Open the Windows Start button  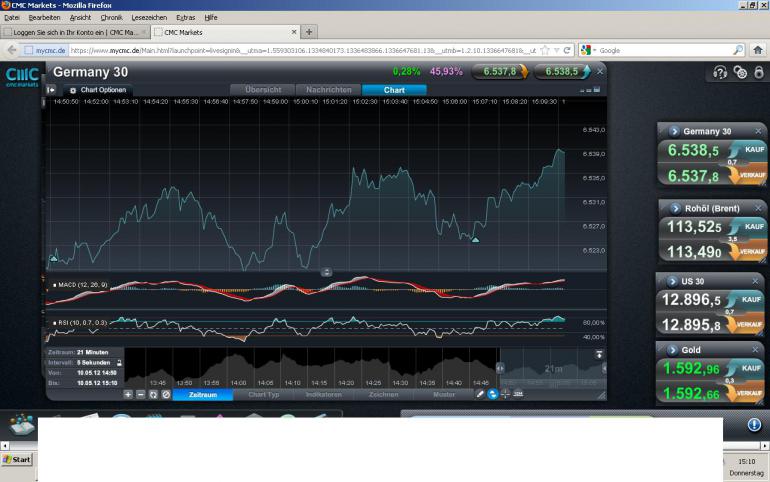pos(17,459)
